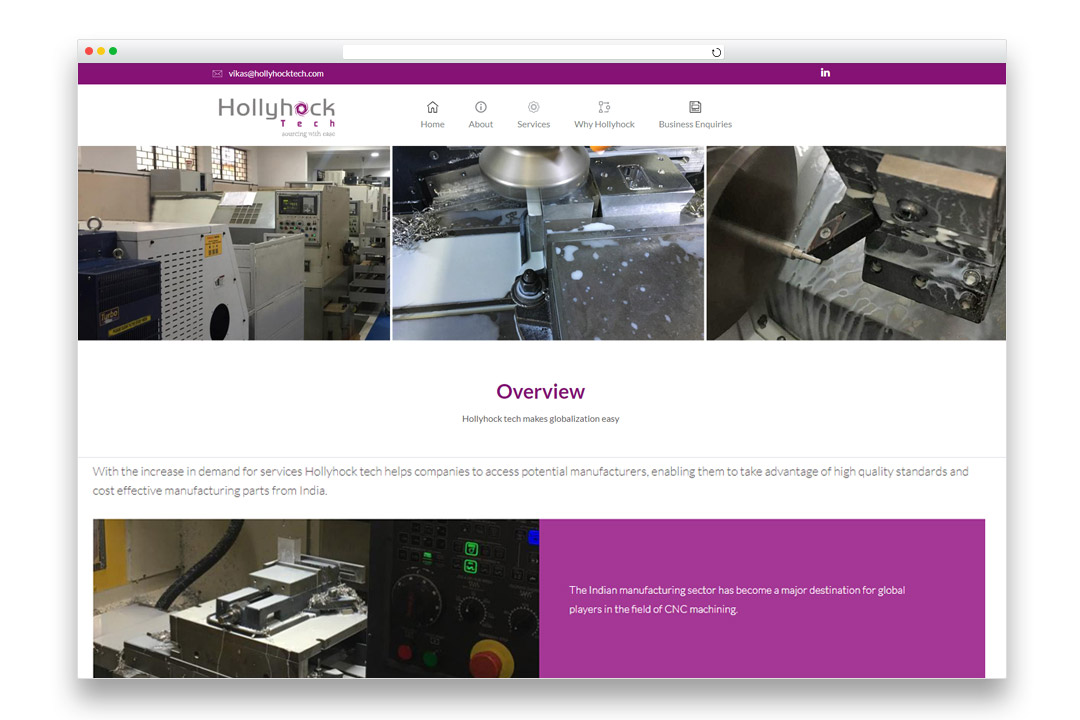Click the 'sourcing with ease' tagline

pyautogui.click(x=308, y=134)
